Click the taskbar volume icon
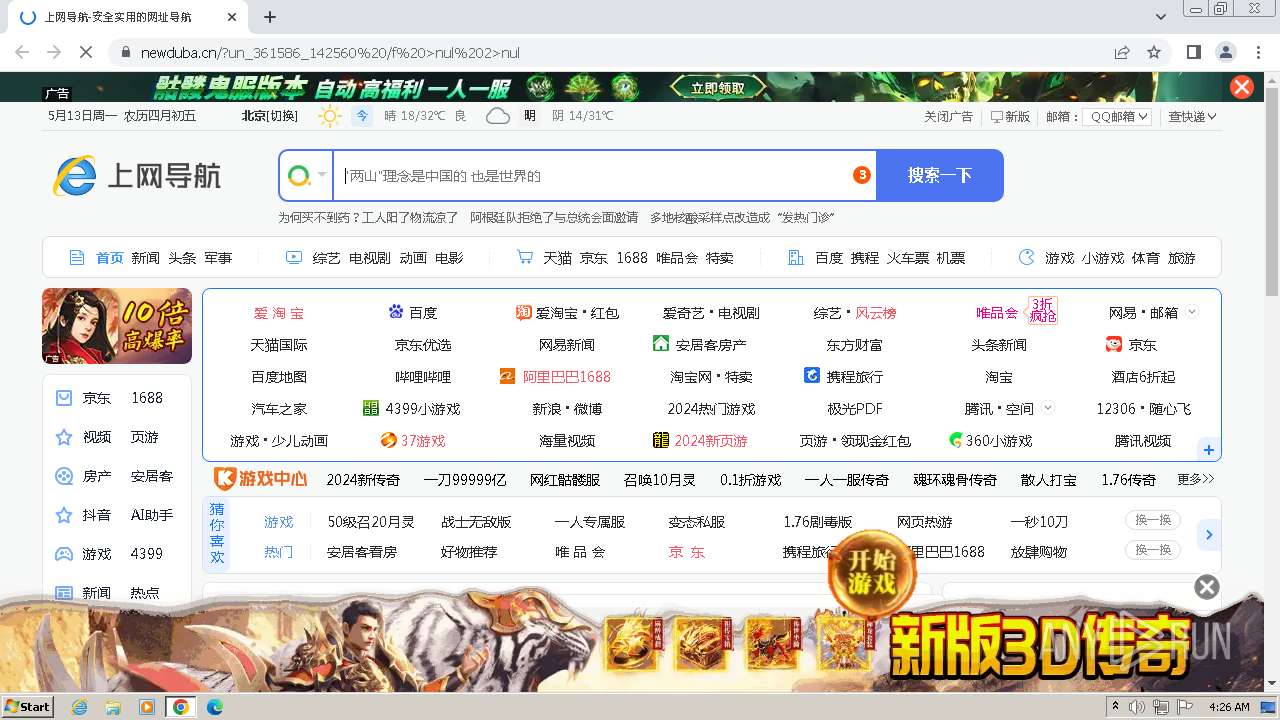The width and height of the screenshot is (1280, 720). point(1138,707)
